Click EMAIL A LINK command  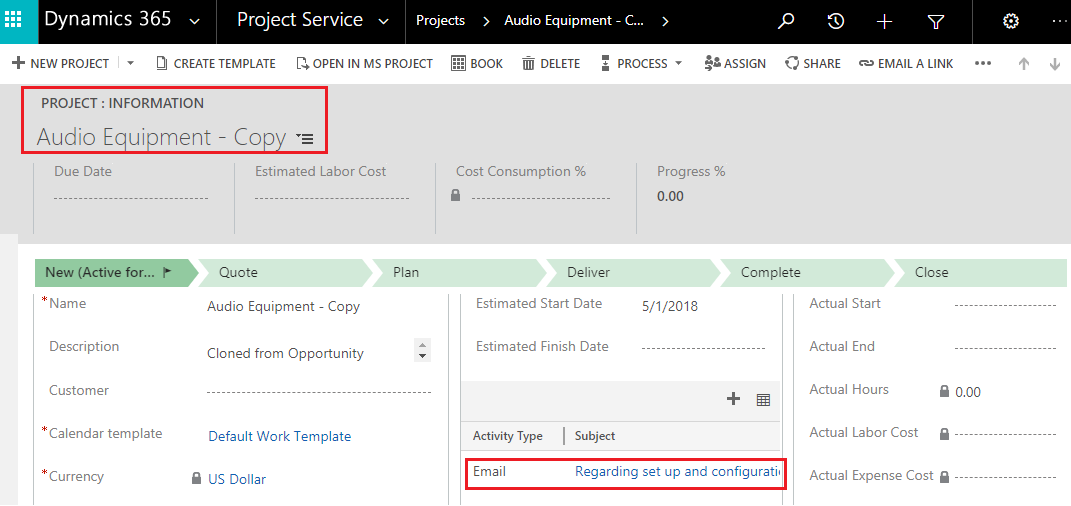pos(906,64)
